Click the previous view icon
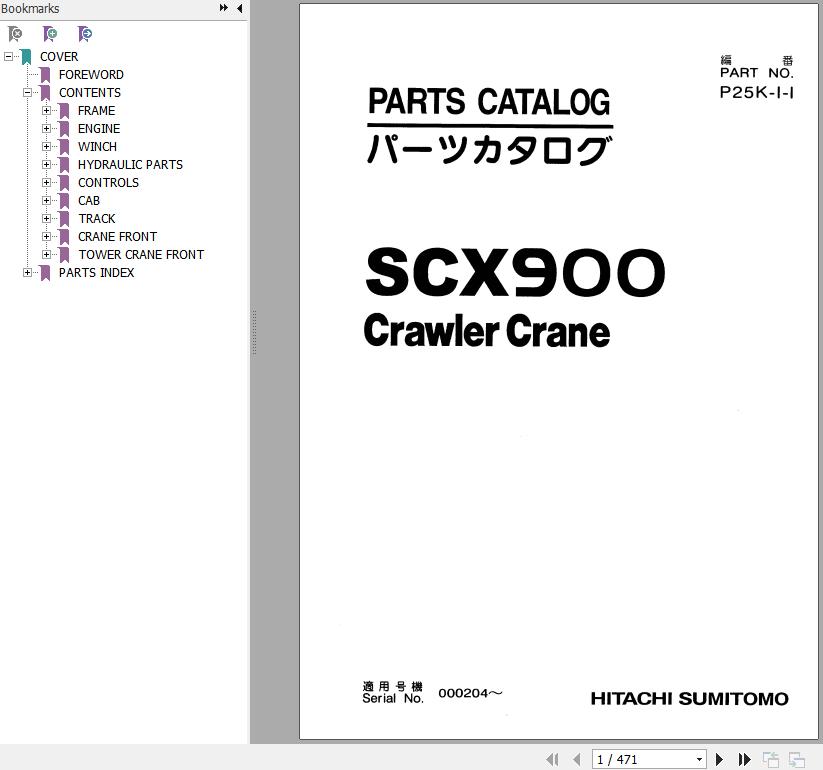This screenshot has width=823, height=770. click(x=771, y=759)
